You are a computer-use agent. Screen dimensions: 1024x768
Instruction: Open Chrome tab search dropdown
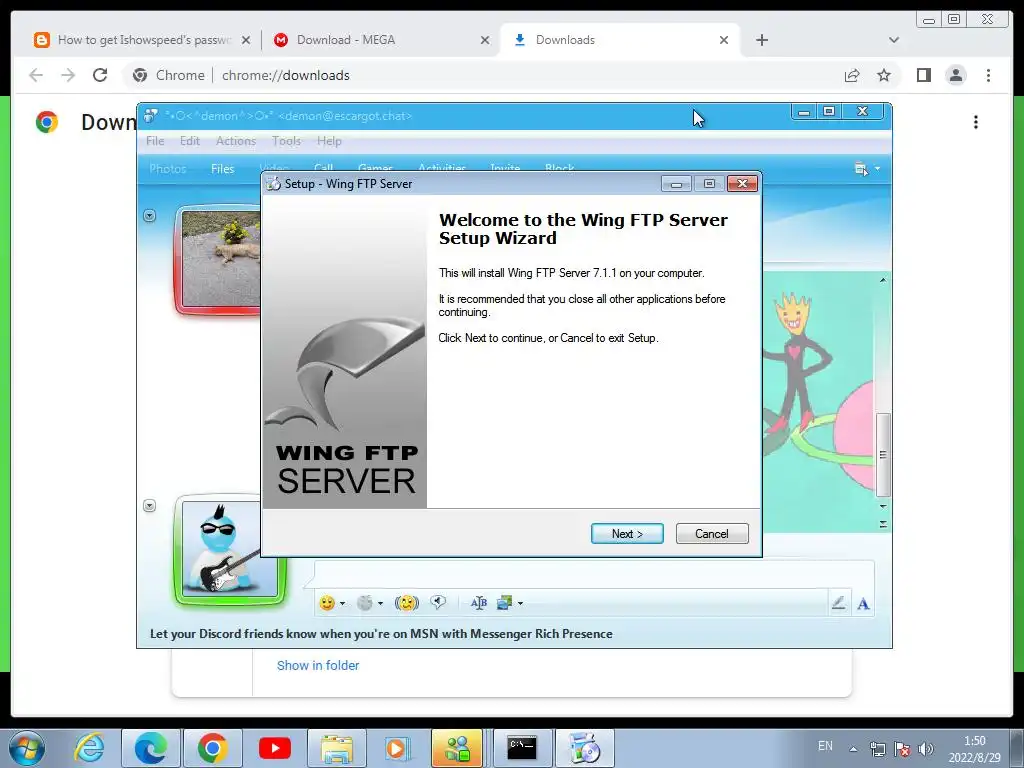(894, 40)
